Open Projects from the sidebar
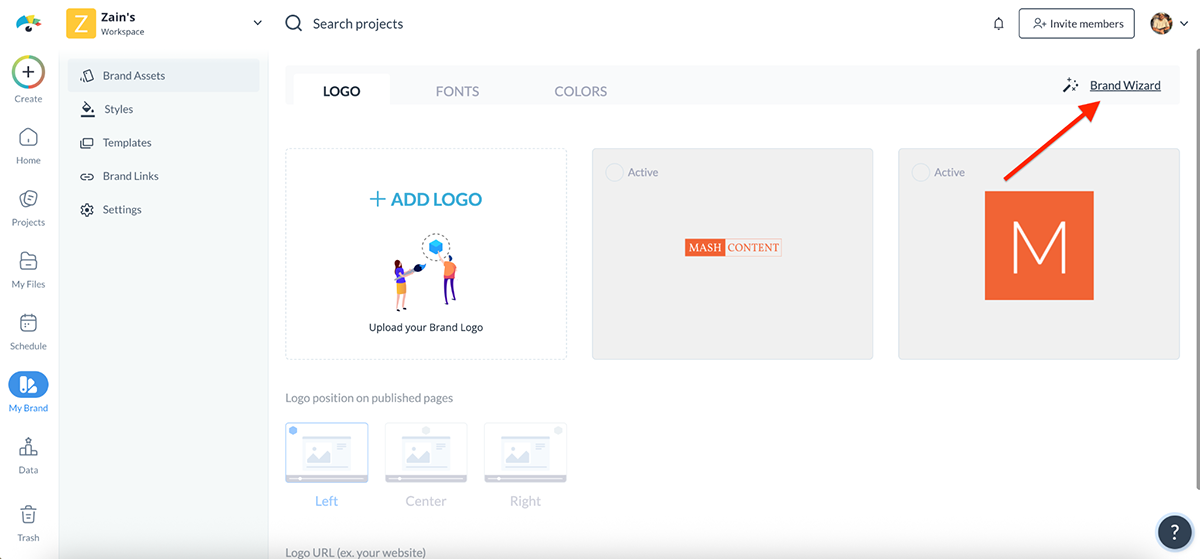 click(x=28, y=200)
